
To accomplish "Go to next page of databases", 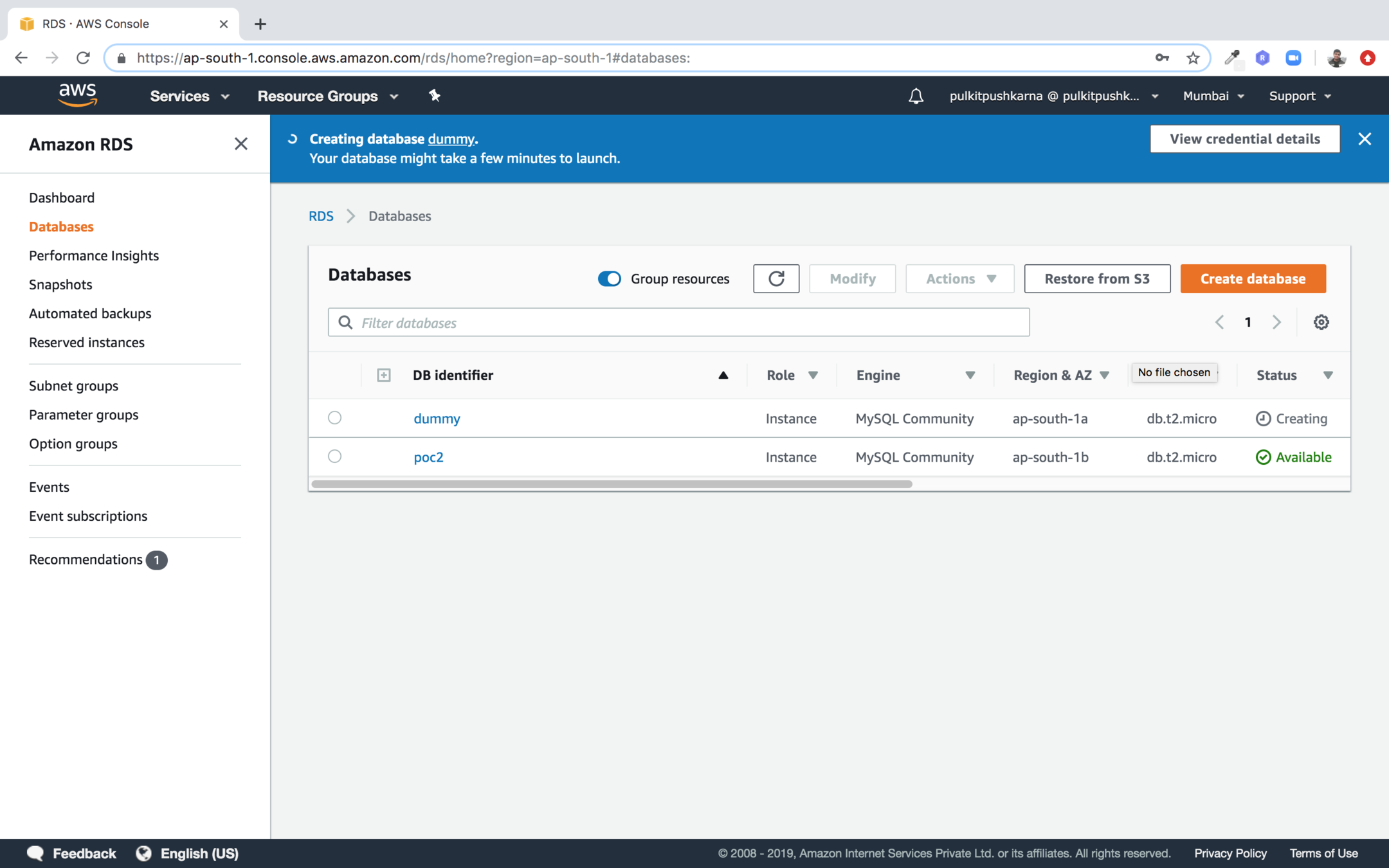I will click(x=1276, y=322).
